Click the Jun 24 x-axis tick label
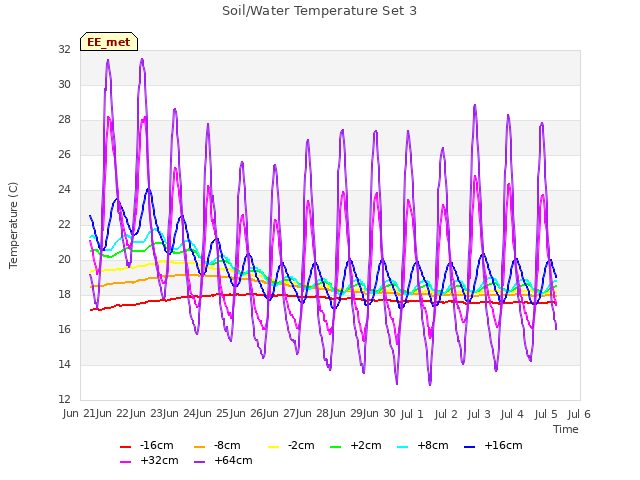The height and width of the screenshot is (480, 640). (x=180, y=414)
